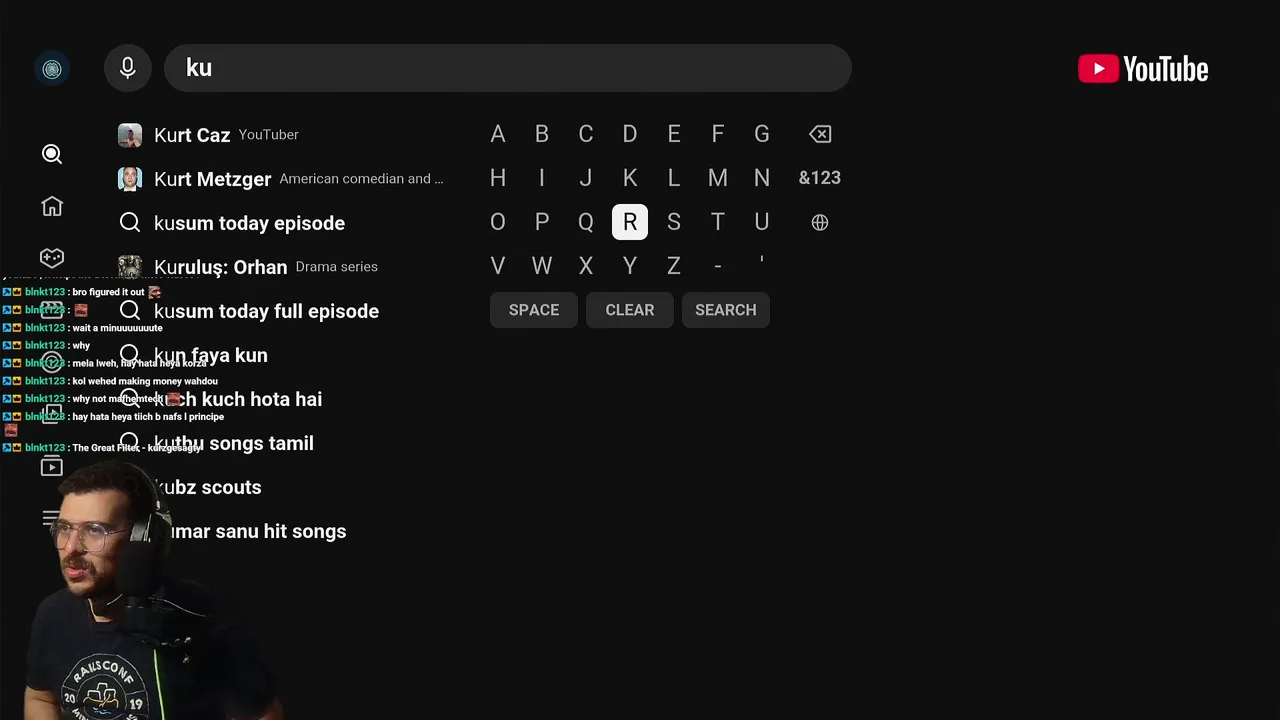Open the Gaming controller sidebar icon
The width and height of the screenshot is (1280, 720).
(52, 258)
